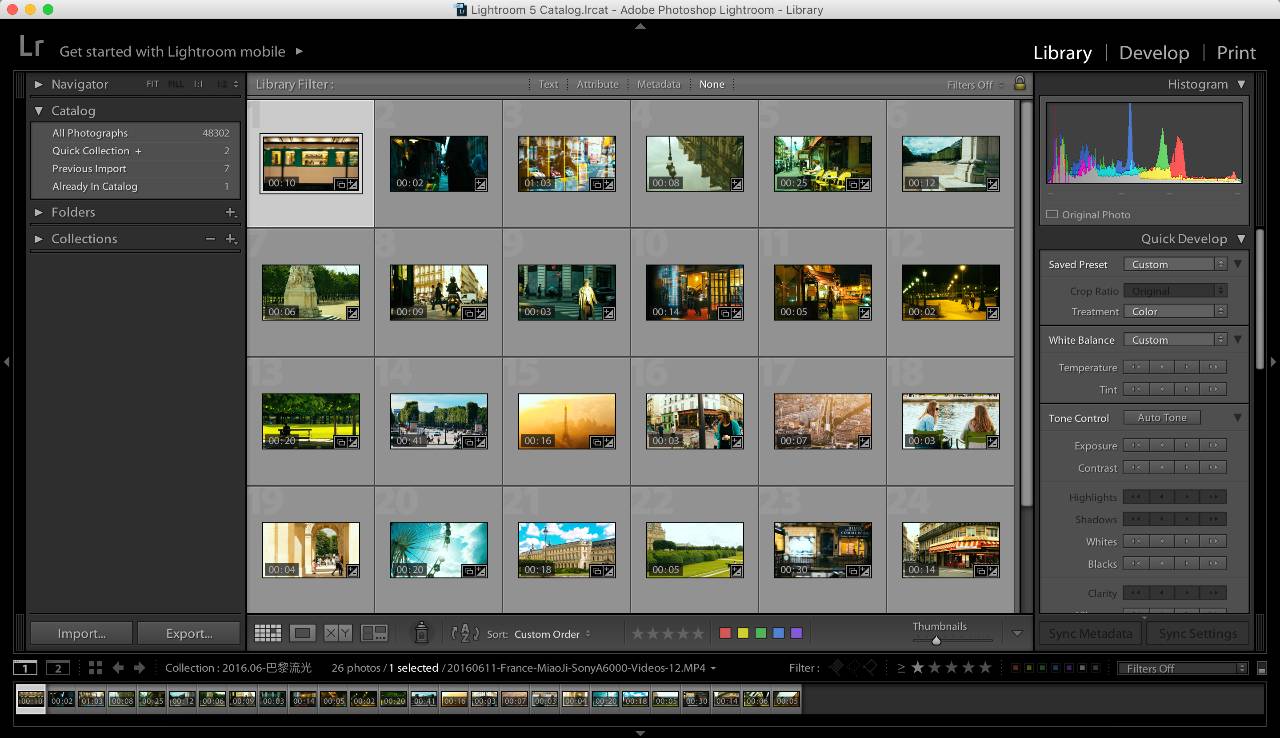Switch to Loupe view icon
Screen dimensions: 1280x738
click(302, 633)
